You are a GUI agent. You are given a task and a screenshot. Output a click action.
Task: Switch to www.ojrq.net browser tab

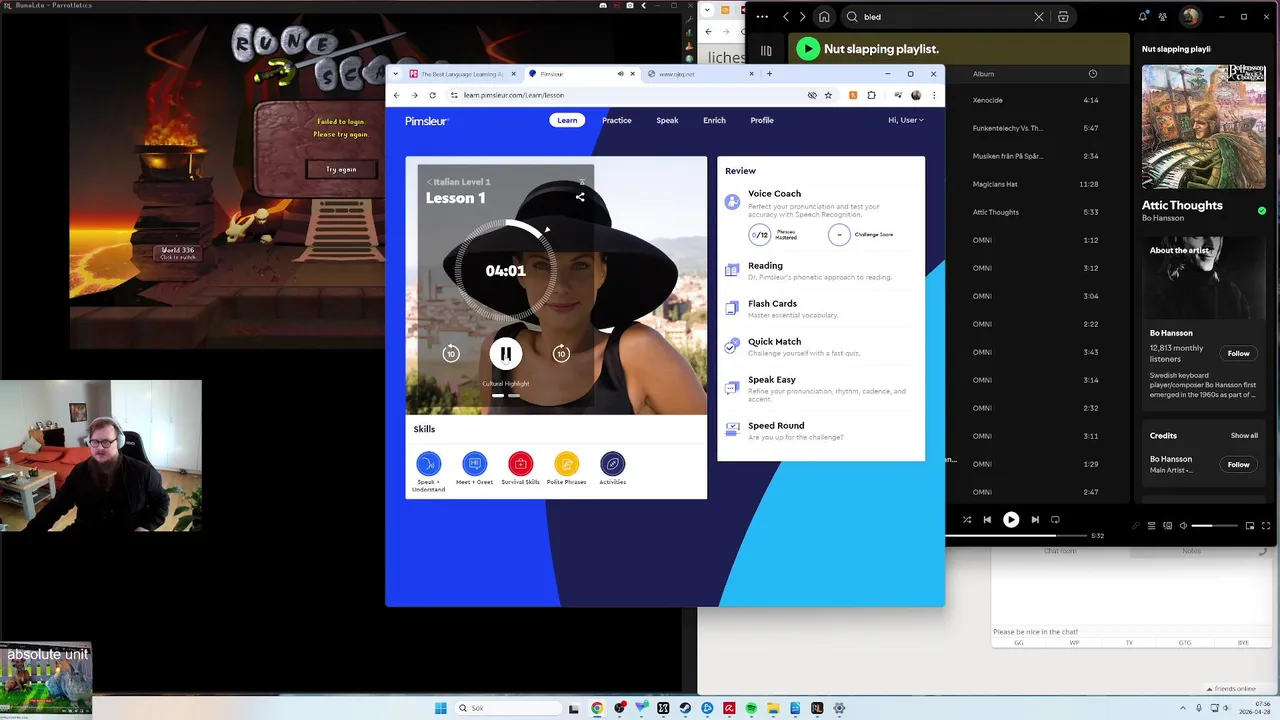(700, 74)
